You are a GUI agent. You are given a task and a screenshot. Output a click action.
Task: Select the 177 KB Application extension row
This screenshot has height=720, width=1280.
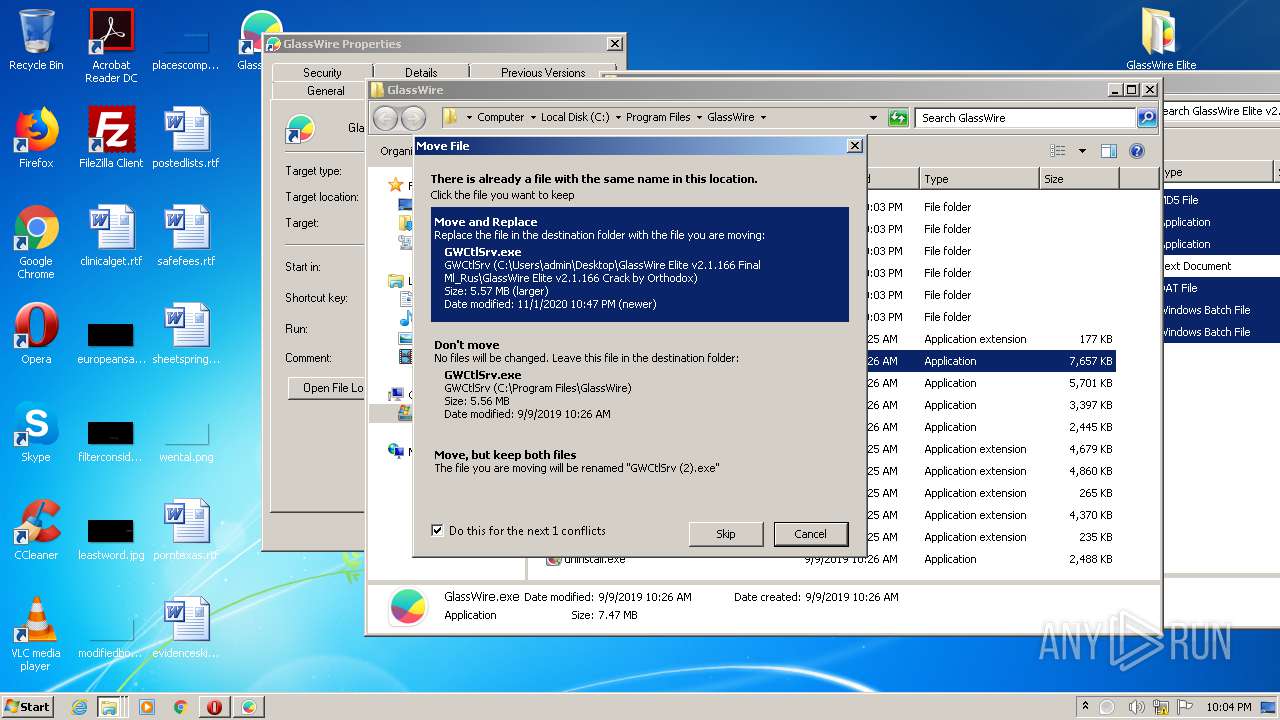(x=990, y=339)
